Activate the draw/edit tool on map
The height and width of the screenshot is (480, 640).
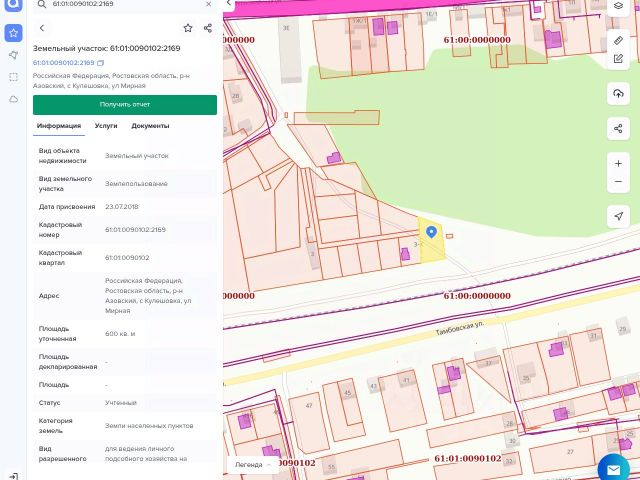[x=618, y=59]
